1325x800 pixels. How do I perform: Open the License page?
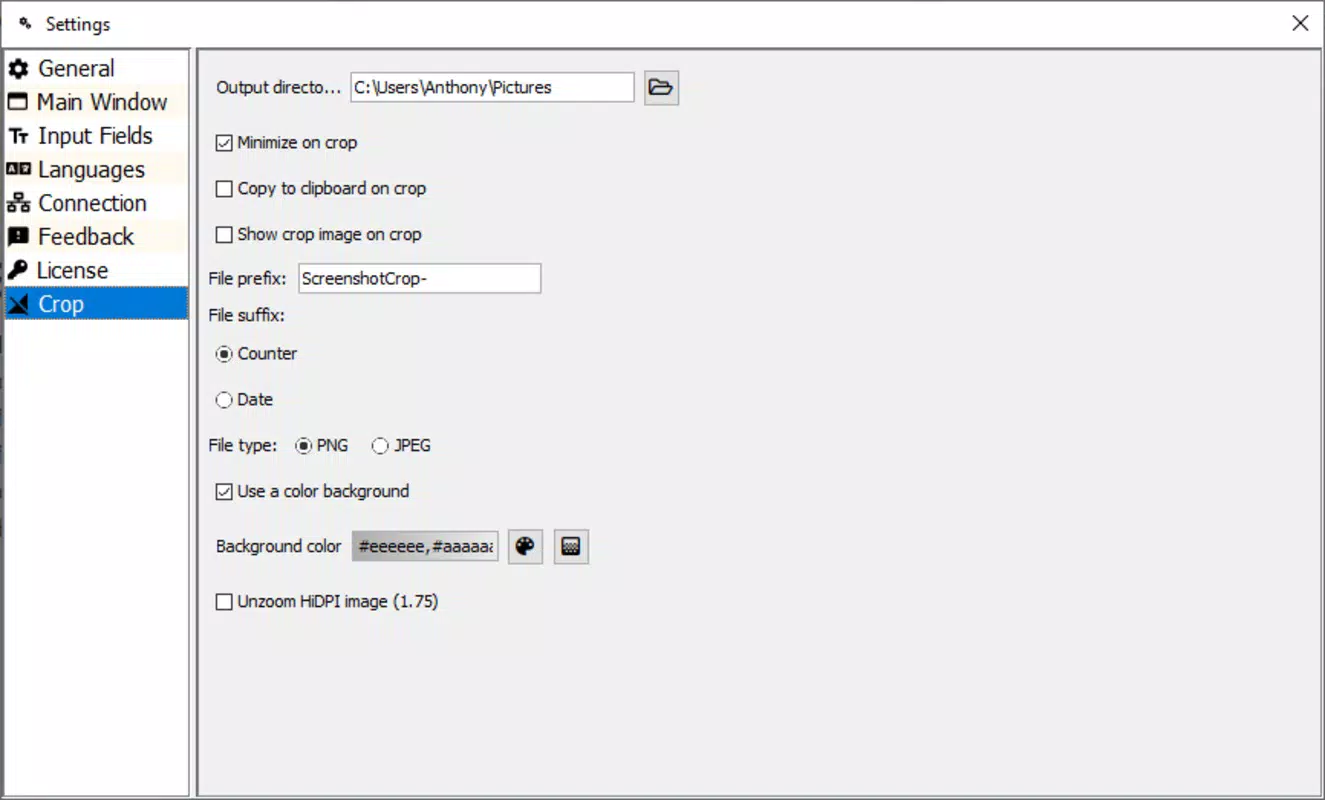tap(96, 271)
